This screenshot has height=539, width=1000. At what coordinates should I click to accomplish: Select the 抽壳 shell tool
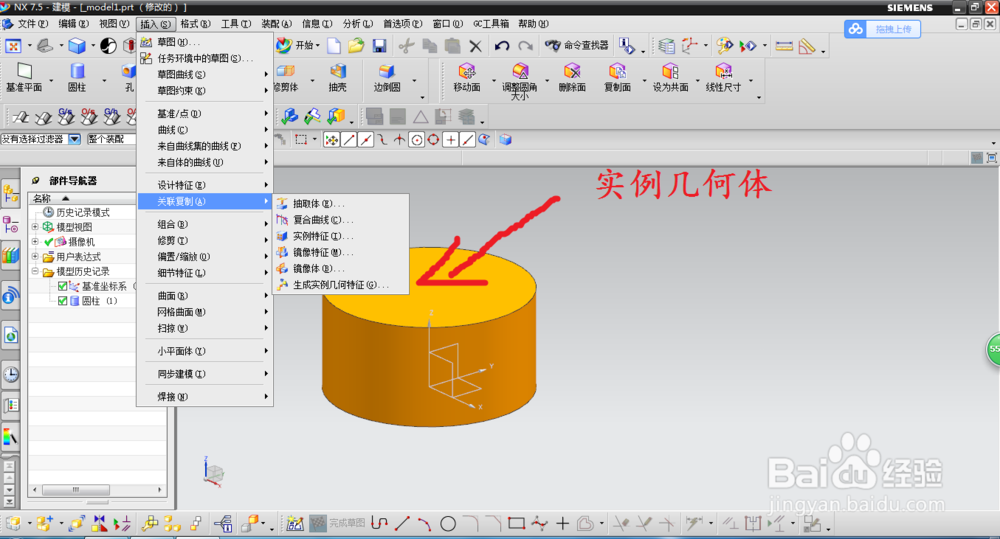coord(337,78)
